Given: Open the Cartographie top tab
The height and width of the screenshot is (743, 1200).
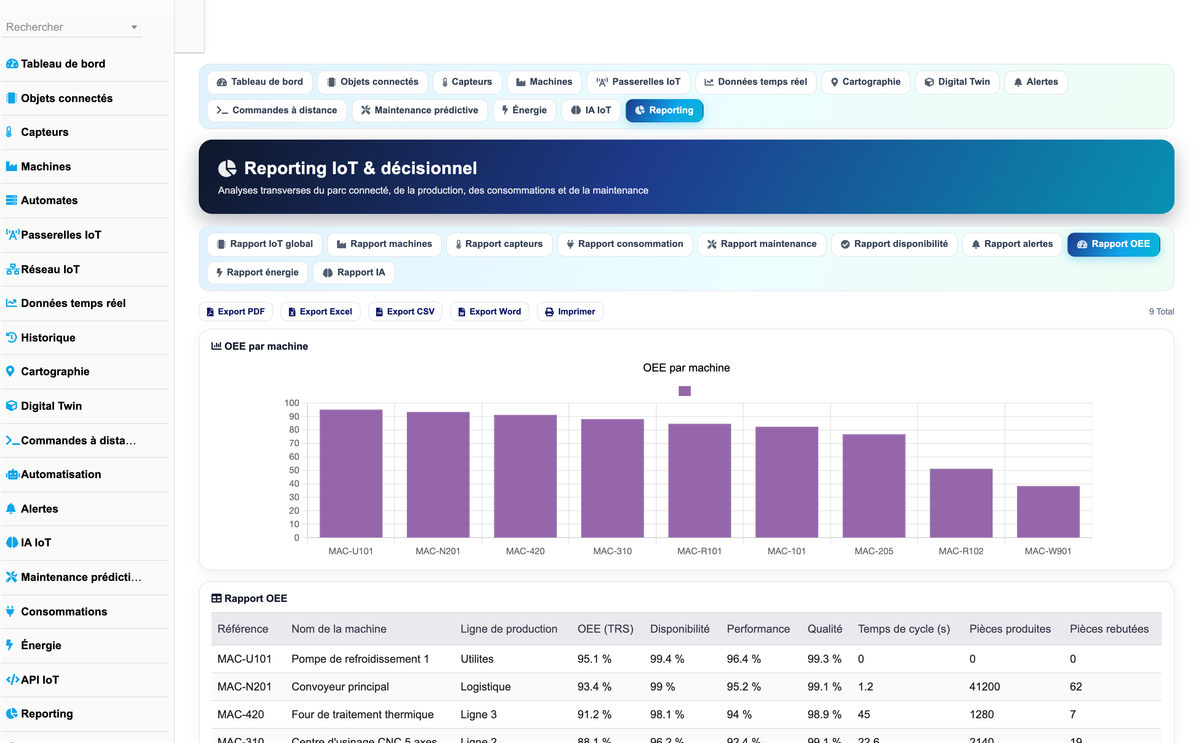Looking at the screenshot, I should coord(866,82).
